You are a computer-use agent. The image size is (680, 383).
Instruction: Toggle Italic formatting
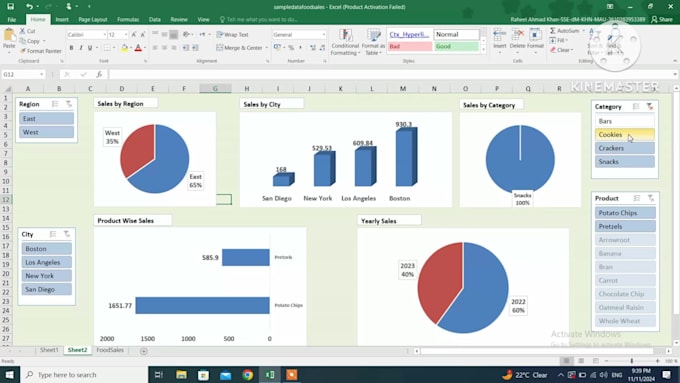(x=81, y=48)
